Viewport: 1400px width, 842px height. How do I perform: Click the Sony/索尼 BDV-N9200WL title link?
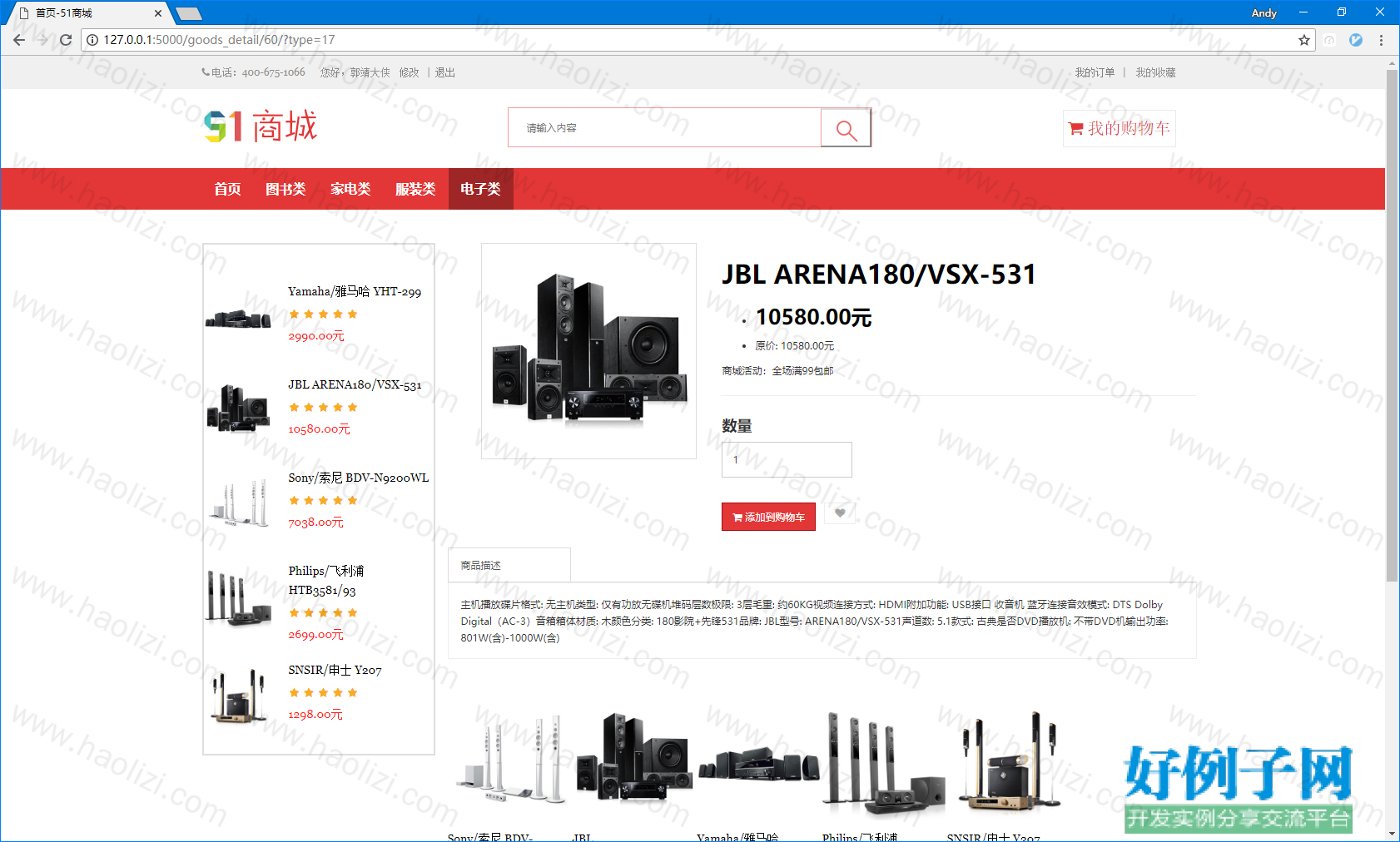coord(359,478)
